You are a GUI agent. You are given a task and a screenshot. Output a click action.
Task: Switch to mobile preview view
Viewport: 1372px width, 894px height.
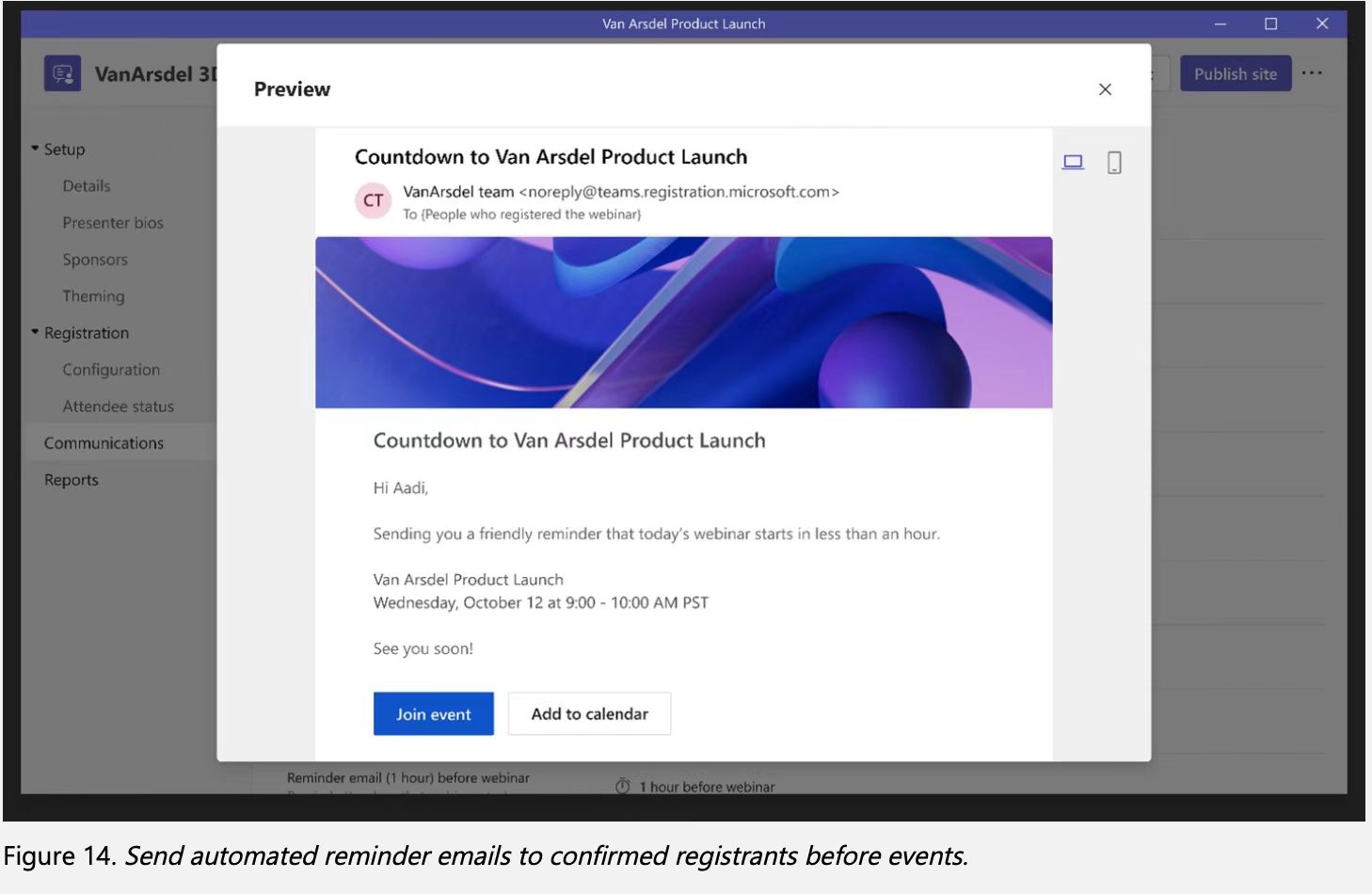[1114, 163]
